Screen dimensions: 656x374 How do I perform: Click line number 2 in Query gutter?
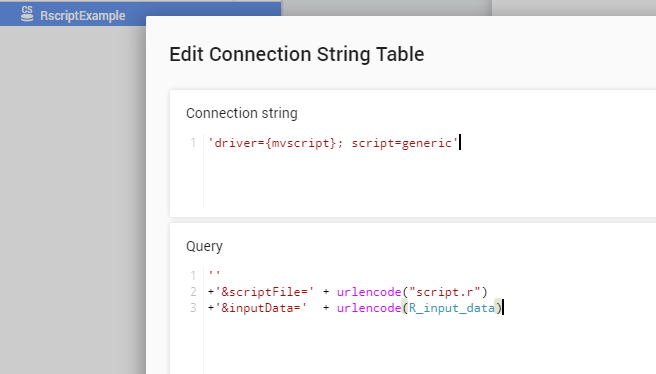coord(193,292)
